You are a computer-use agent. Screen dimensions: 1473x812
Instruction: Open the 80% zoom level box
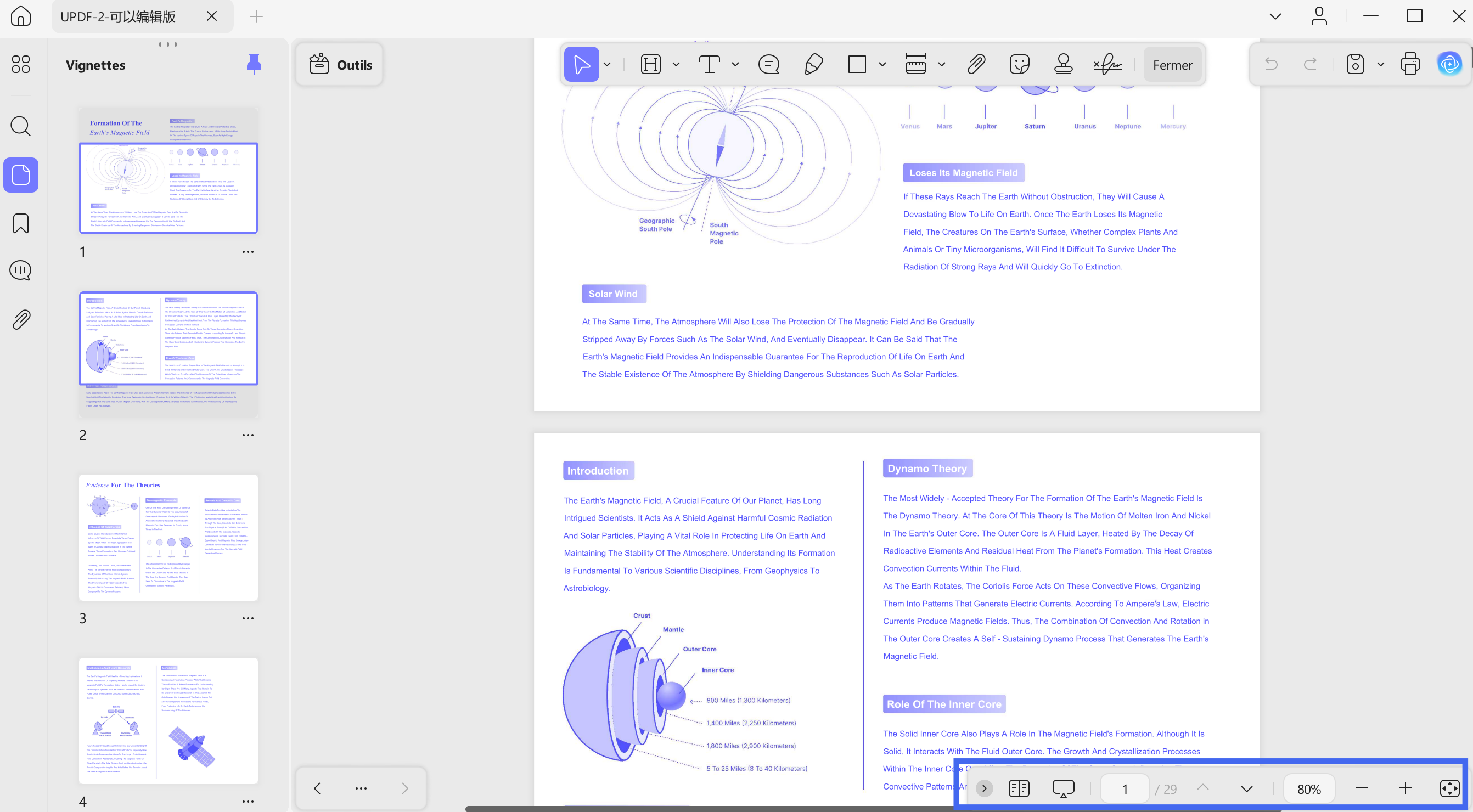[1309, 789]
